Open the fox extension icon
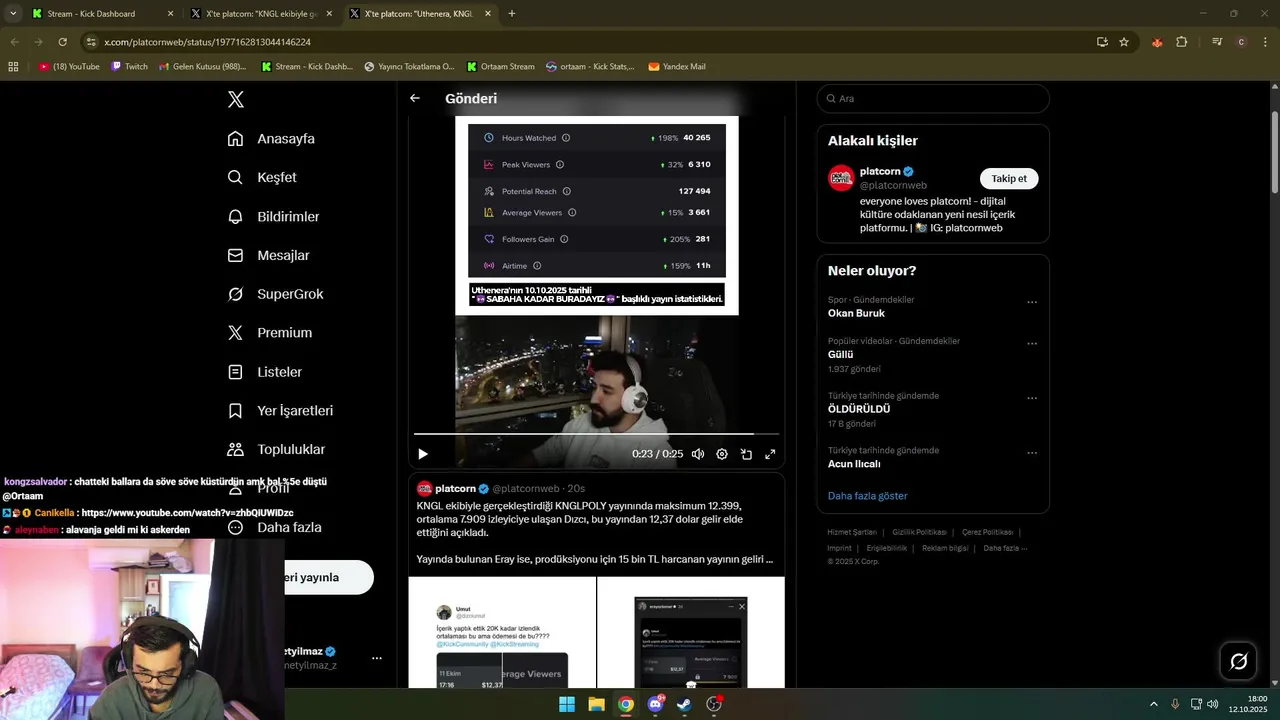The image size is (1280, 720). (1157, 42)
